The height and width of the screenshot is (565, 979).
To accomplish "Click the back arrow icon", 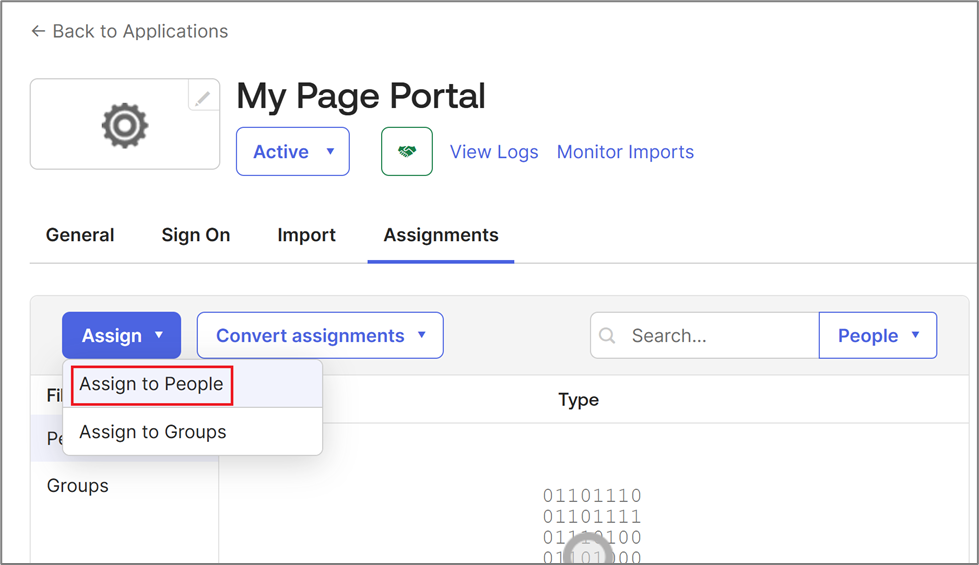I will (x=38, y=31).
